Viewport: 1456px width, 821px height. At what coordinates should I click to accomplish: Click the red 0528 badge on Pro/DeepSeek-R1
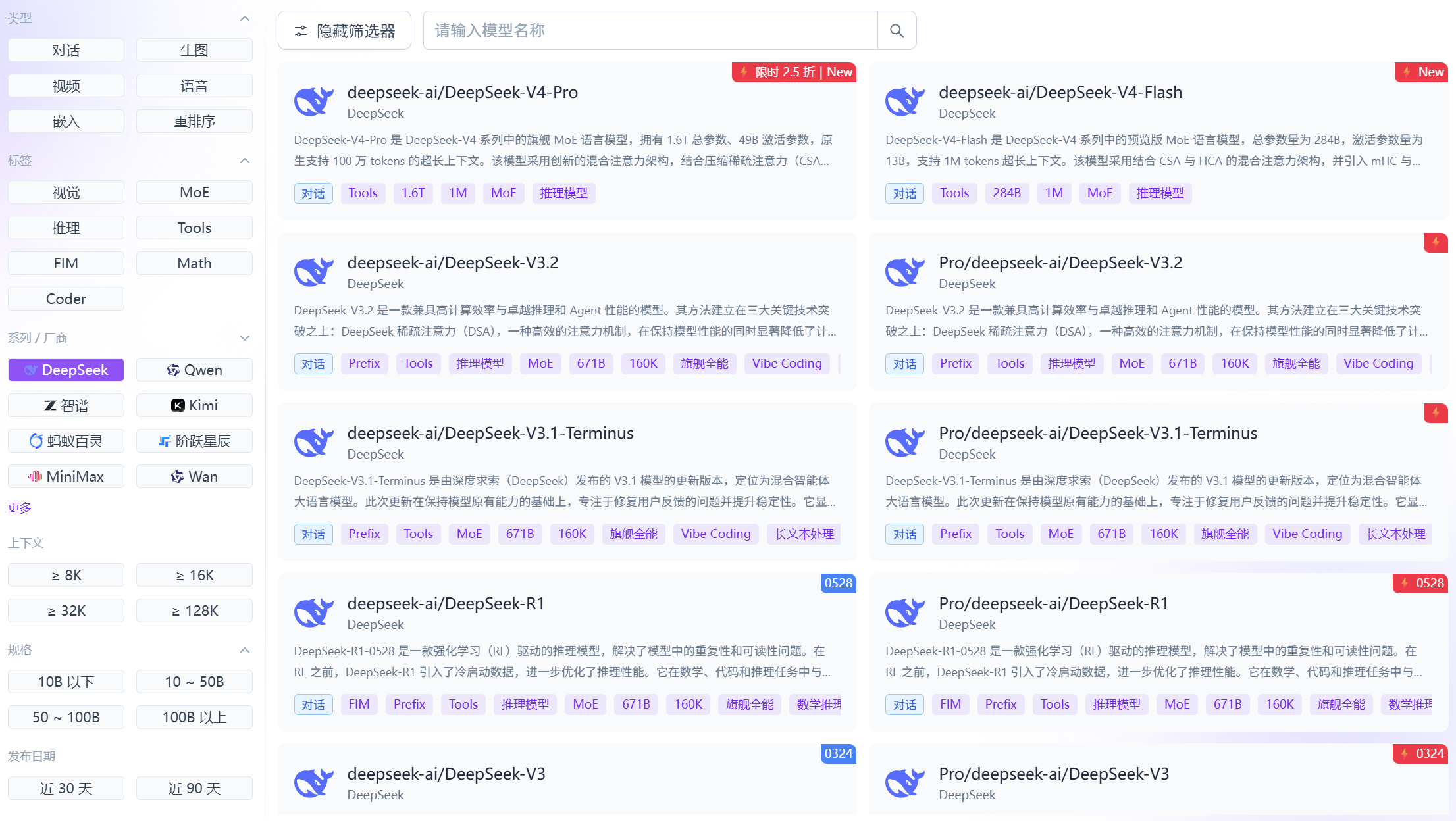(1420, 583)
